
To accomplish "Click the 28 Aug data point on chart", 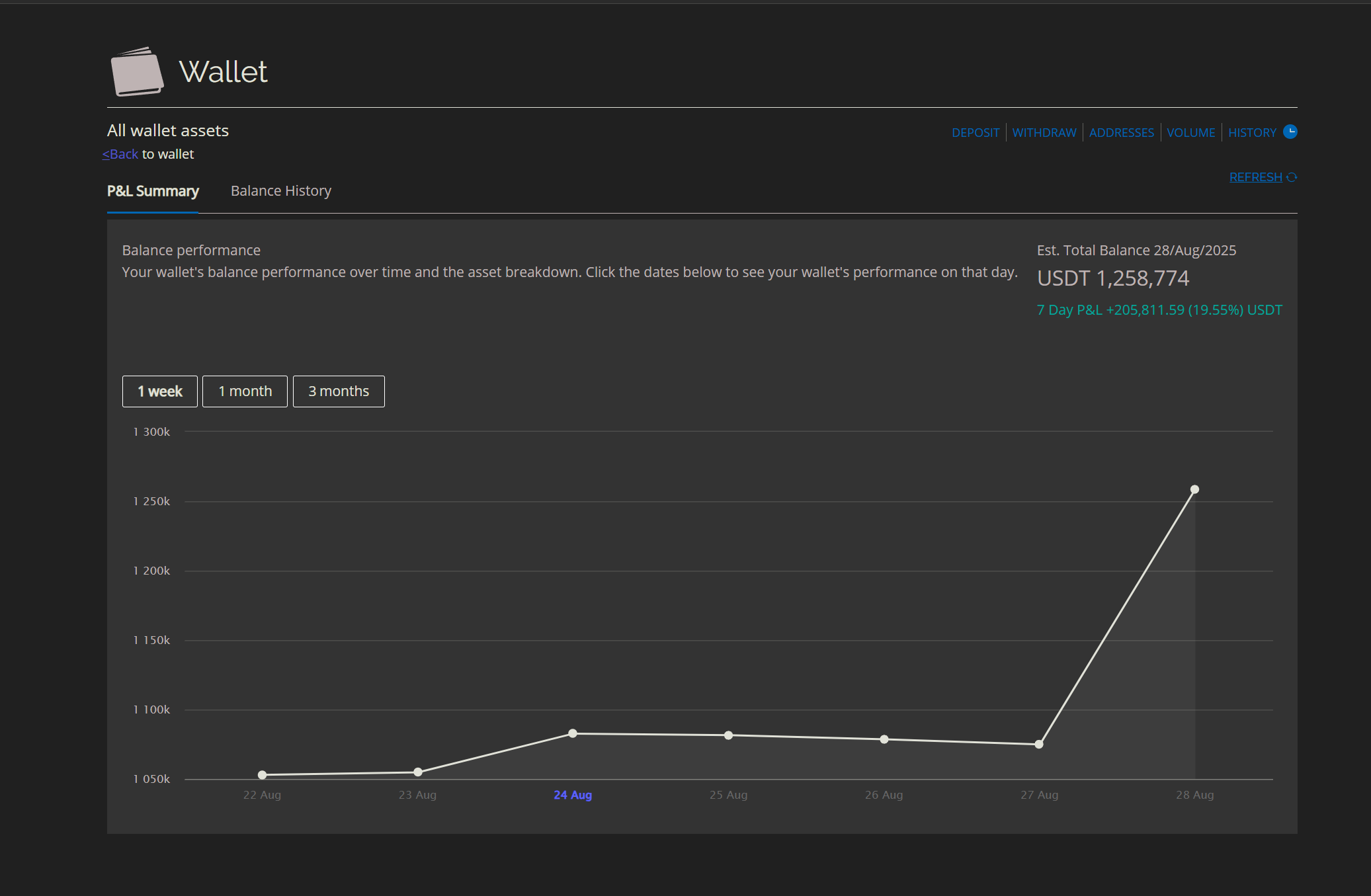I will click(1194, 490).
